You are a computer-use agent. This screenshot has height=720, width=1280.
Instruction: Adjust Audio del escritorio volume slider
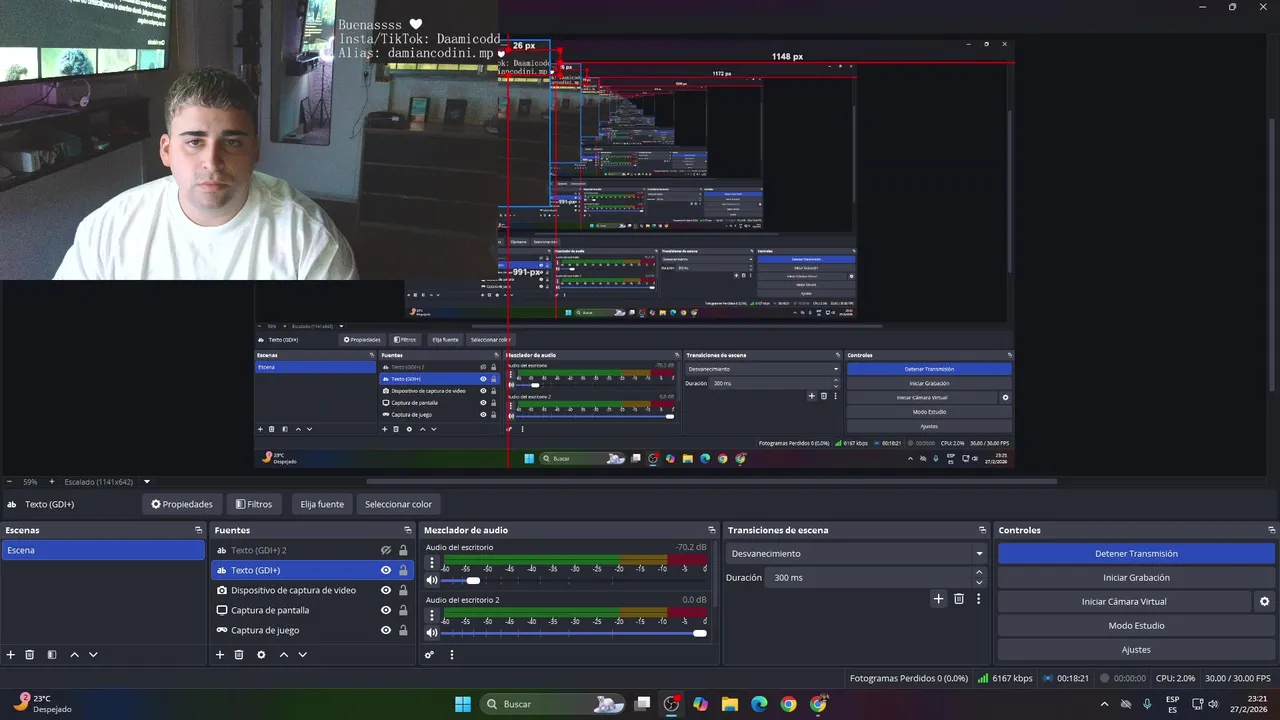[574, 580]
